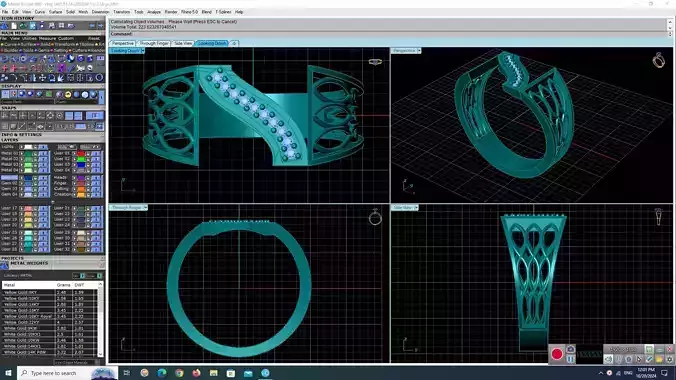Screen dimensions: 676x380
Task: Expand the Looking Down viewport title dropdown
Action: point(143,50)
